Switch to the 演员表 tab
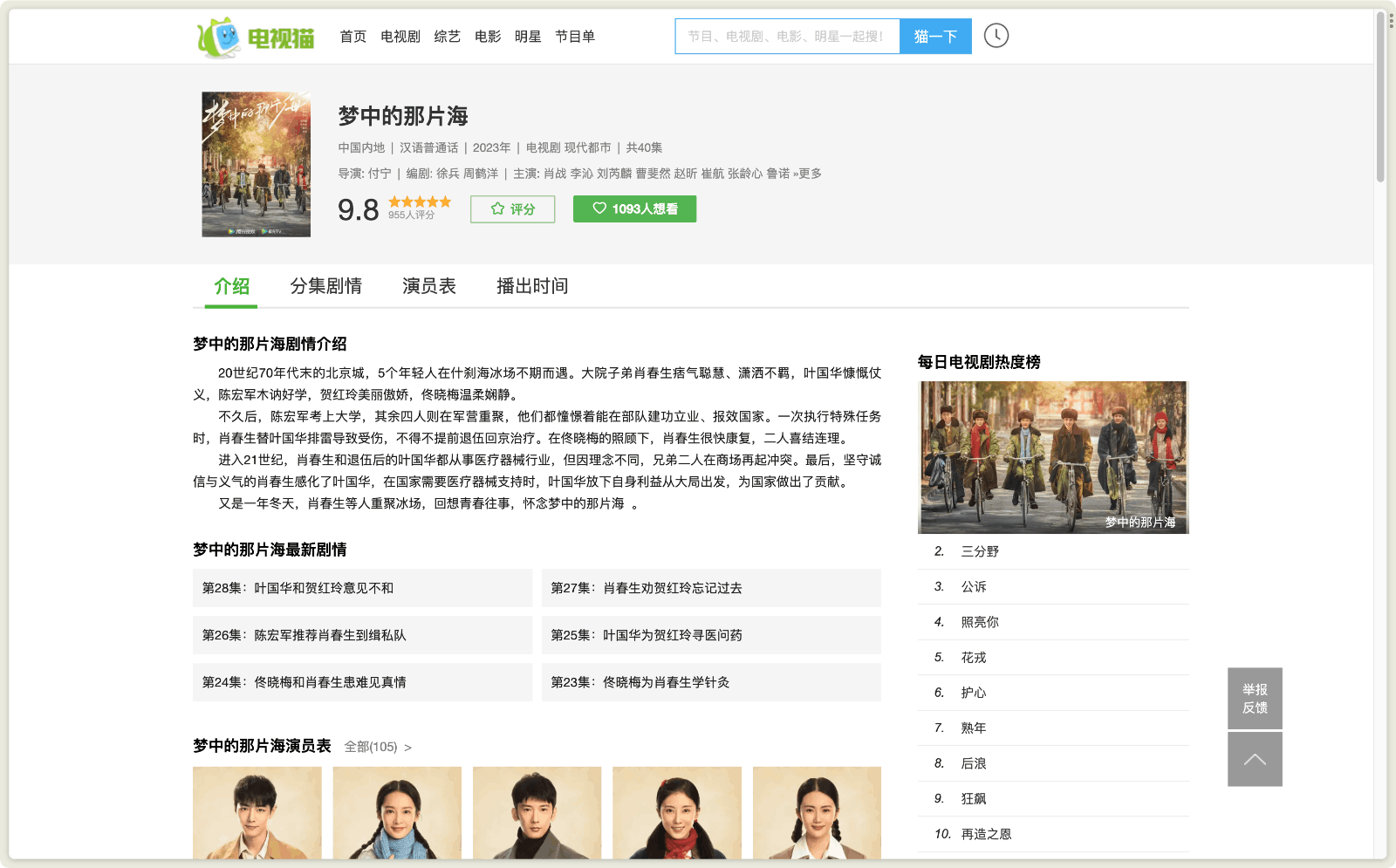Viewport: 1396px width, 868px height. pyautogui.click(x=428, y=286)
